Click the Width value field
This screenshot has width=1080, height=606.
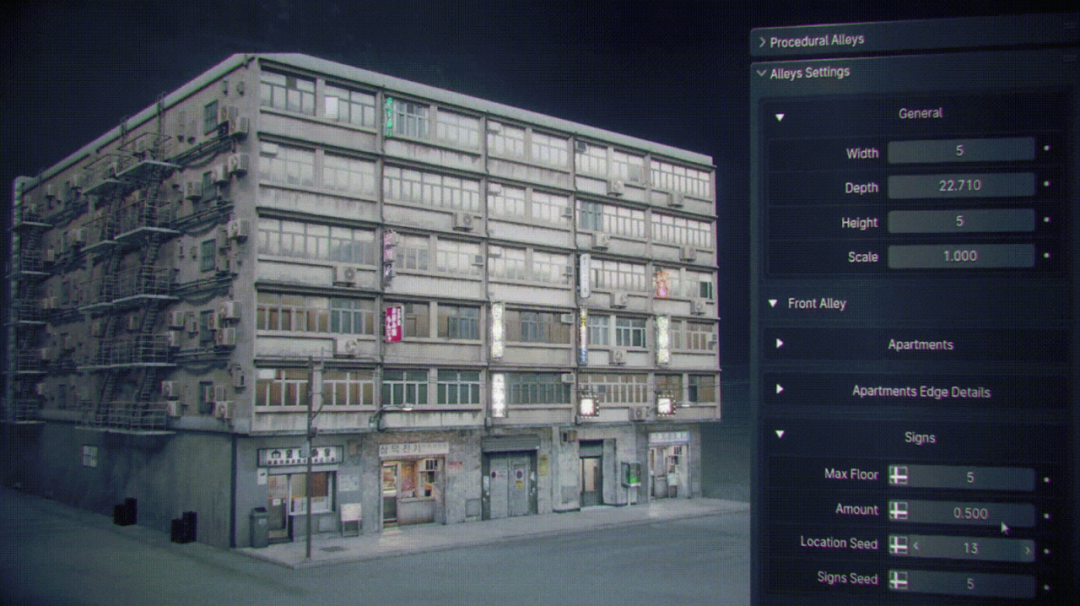(x=961, y=150)
